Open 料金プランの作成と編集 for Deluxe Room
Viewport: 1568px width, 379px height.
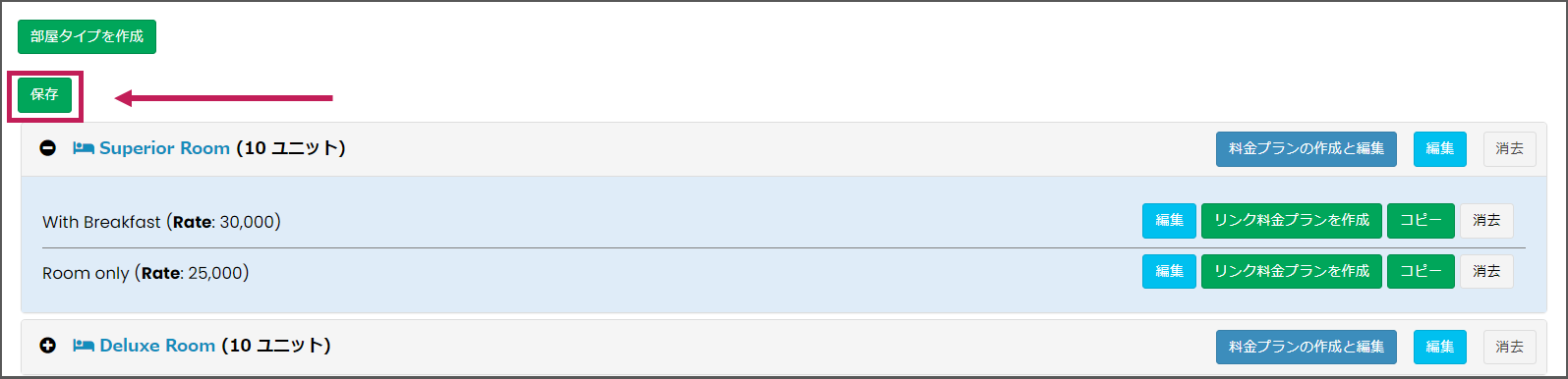(1306, 347)
